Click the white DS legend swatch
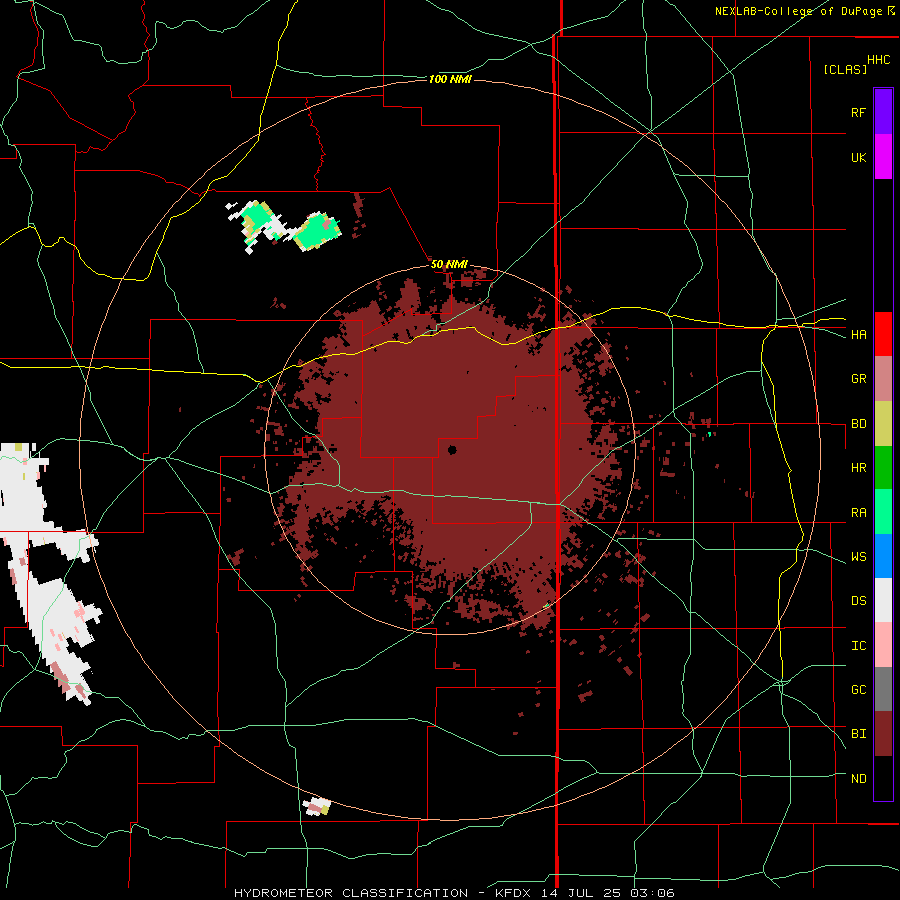Screen dimensions: 900x900 click(883, 600)
